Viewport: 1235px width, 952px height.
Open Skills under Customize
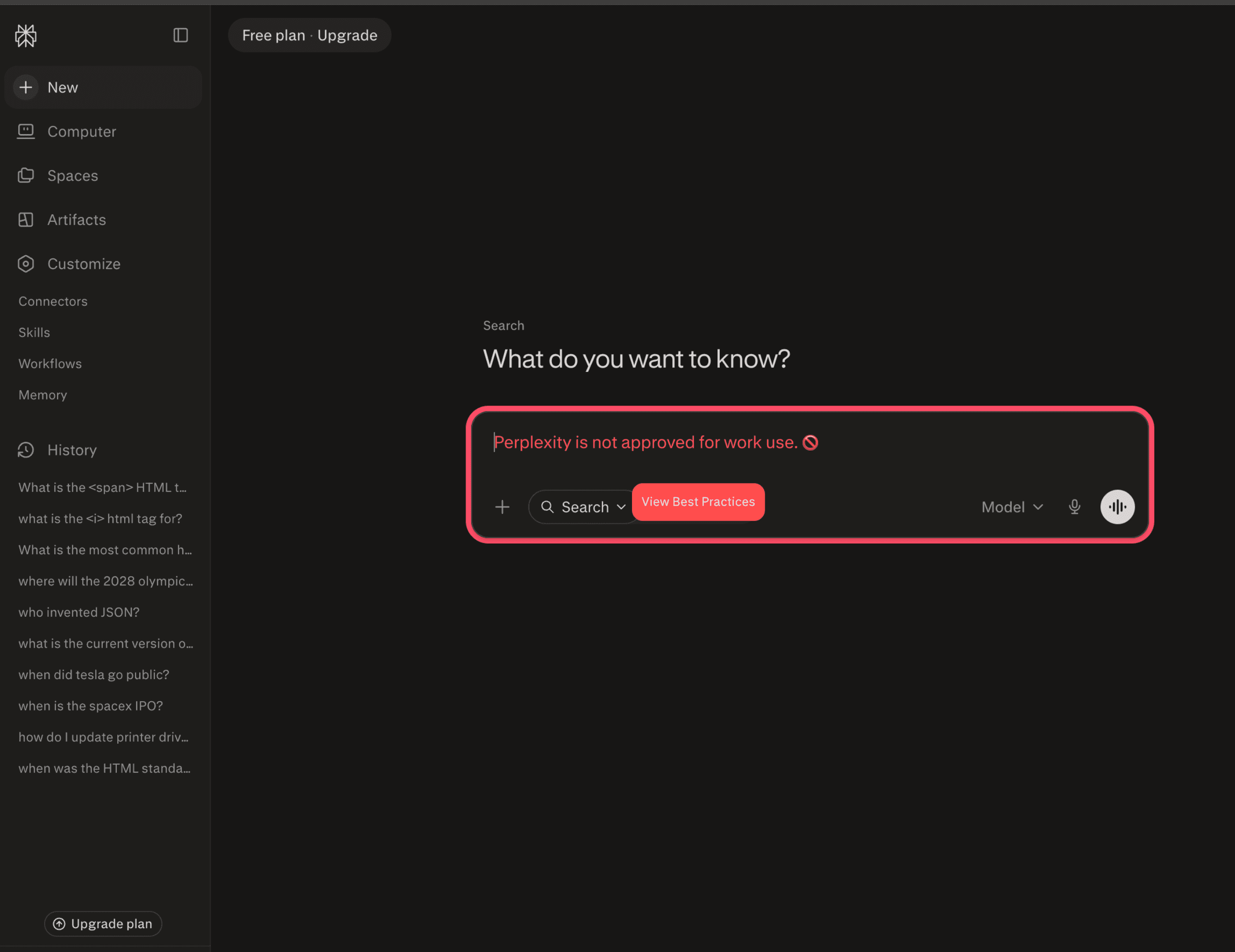pyautogui.click(x=35, y=332)
